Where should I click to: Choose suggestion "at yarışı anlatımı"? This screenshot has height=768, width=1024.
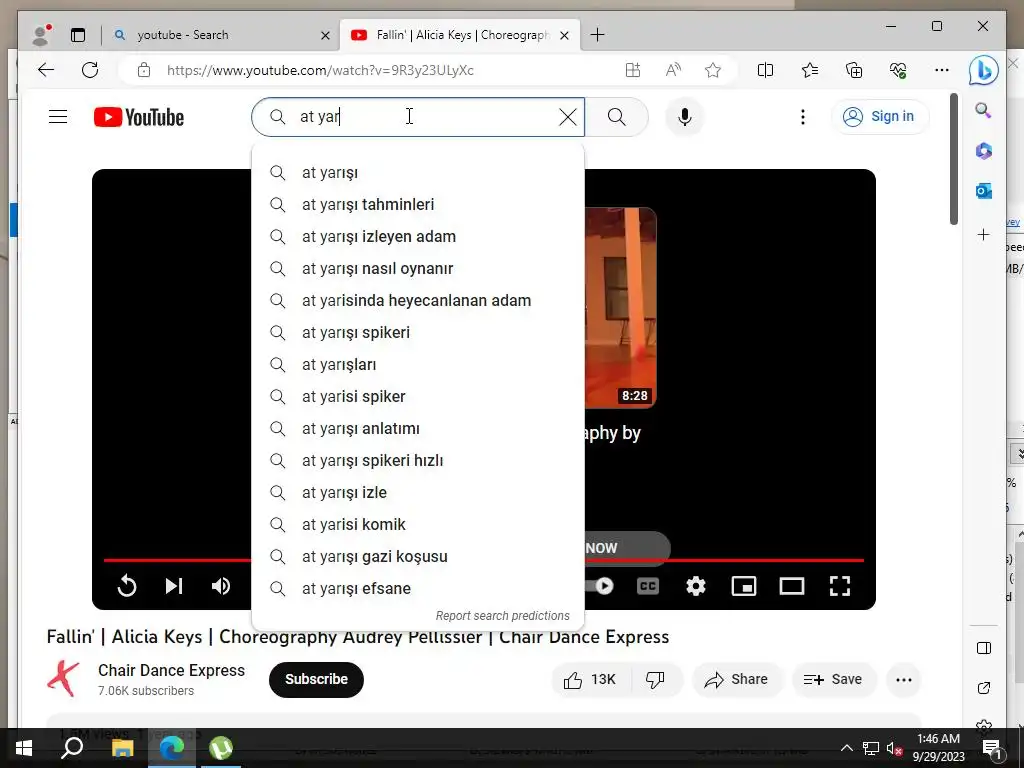(x=418, y=428)
